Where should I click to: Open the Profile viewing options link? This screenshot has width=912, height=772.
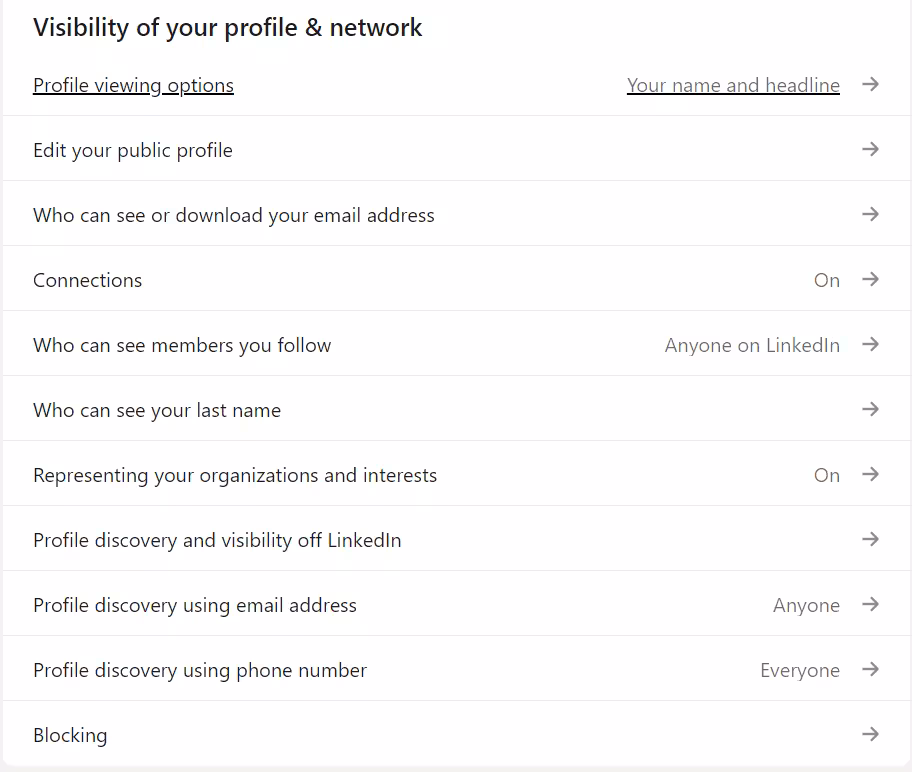(133, 86)
